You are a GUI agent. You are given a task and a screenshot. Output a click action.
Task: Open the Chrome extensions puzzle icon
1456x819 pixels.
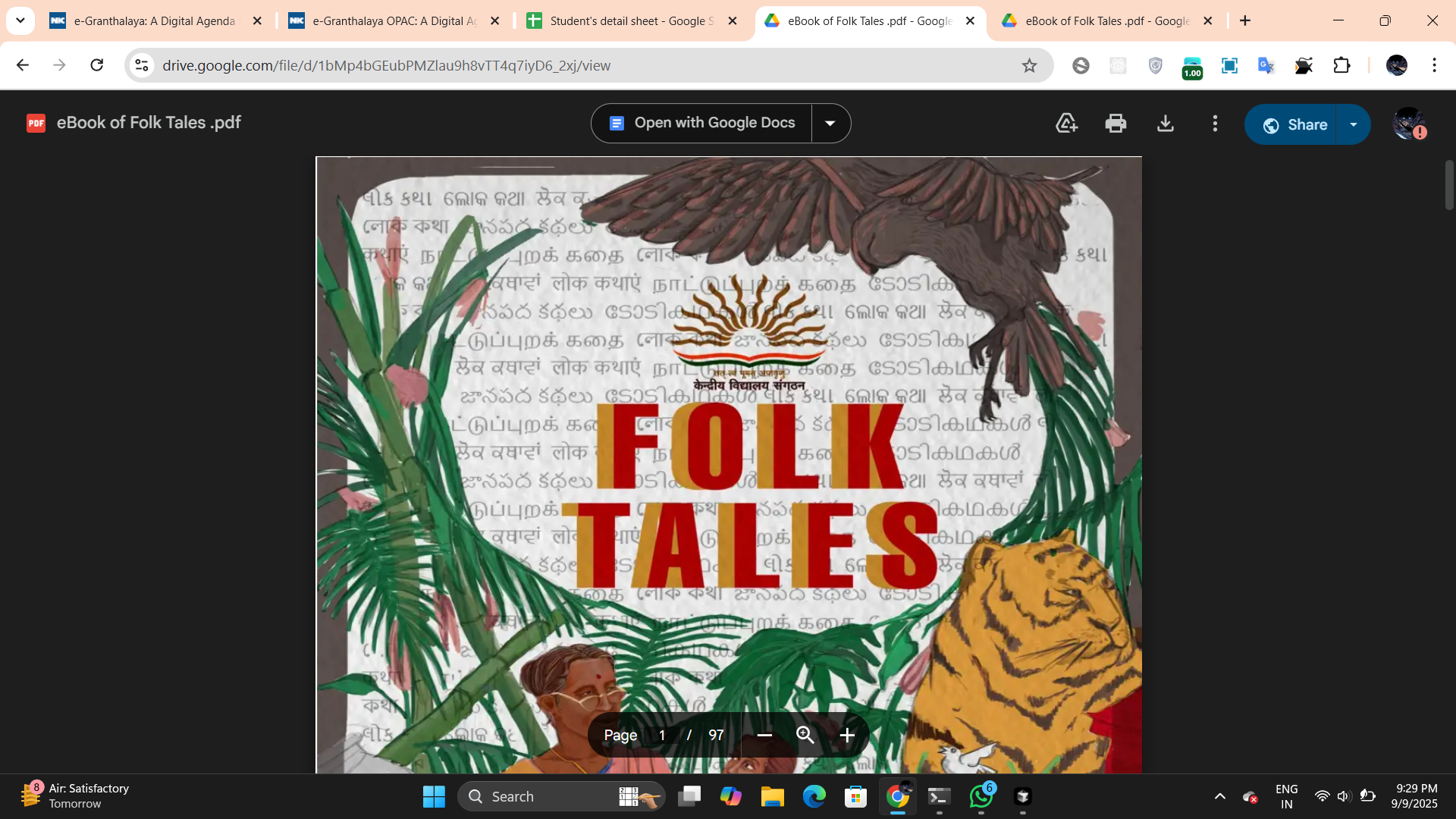click(x=1341, y=66)
